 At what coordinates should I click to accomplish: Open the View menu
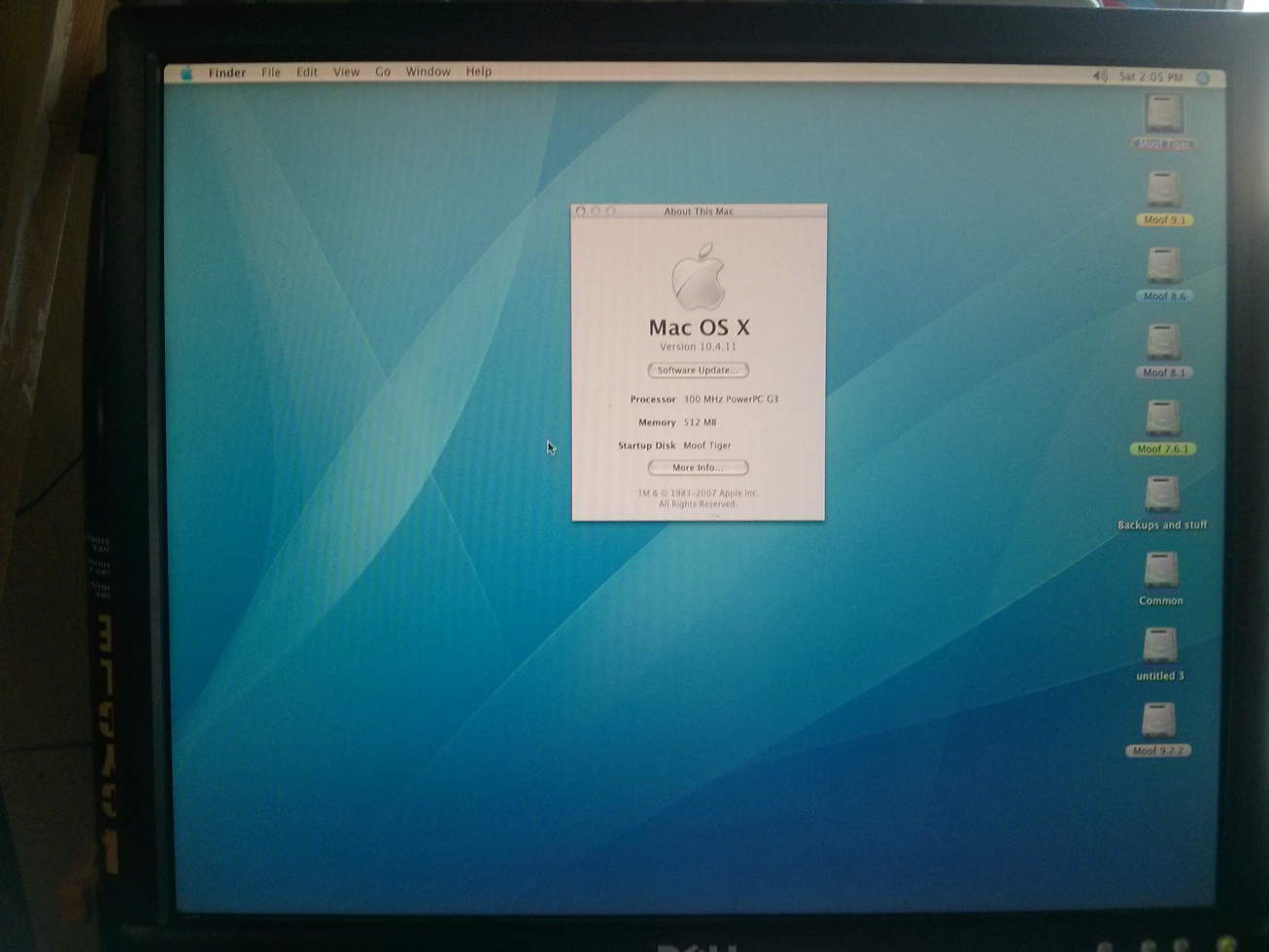point(346,72)
